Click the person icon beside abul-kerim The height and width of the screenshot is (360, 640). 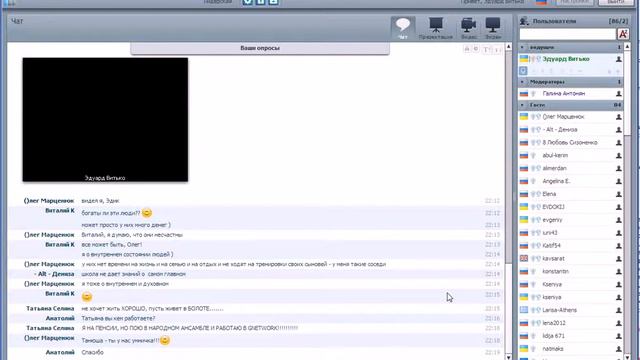[x=619, y=156]
